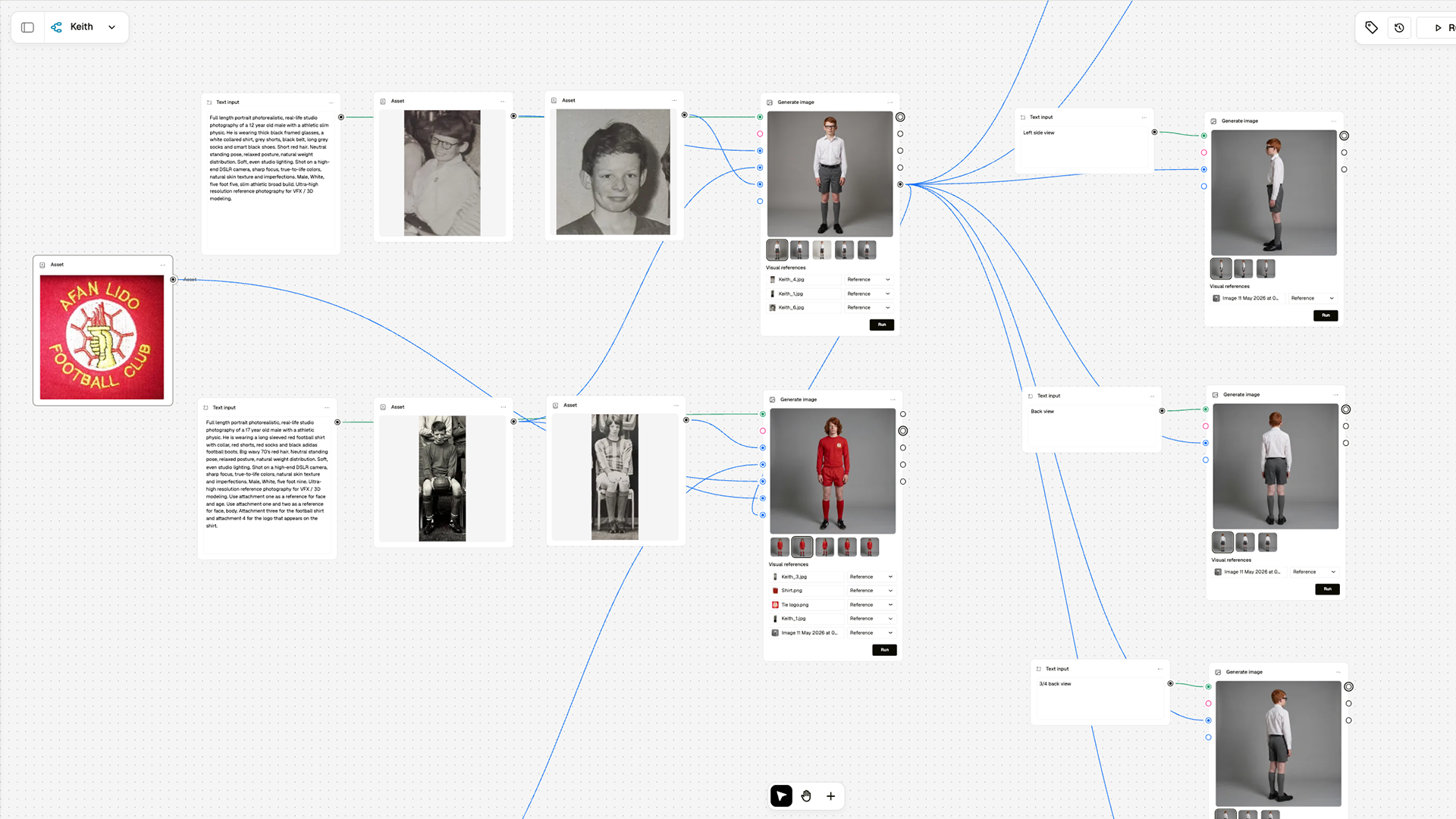Open the Reference dropdown for Keith_4.jpg

tap(868, 280)
